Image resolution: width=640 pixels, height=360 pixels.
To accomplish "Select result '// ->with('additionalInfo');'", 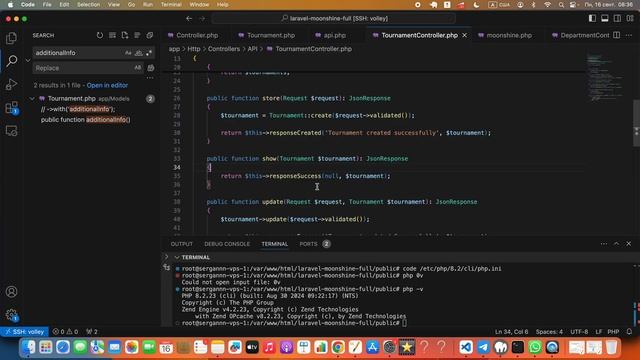I will 78,109.
